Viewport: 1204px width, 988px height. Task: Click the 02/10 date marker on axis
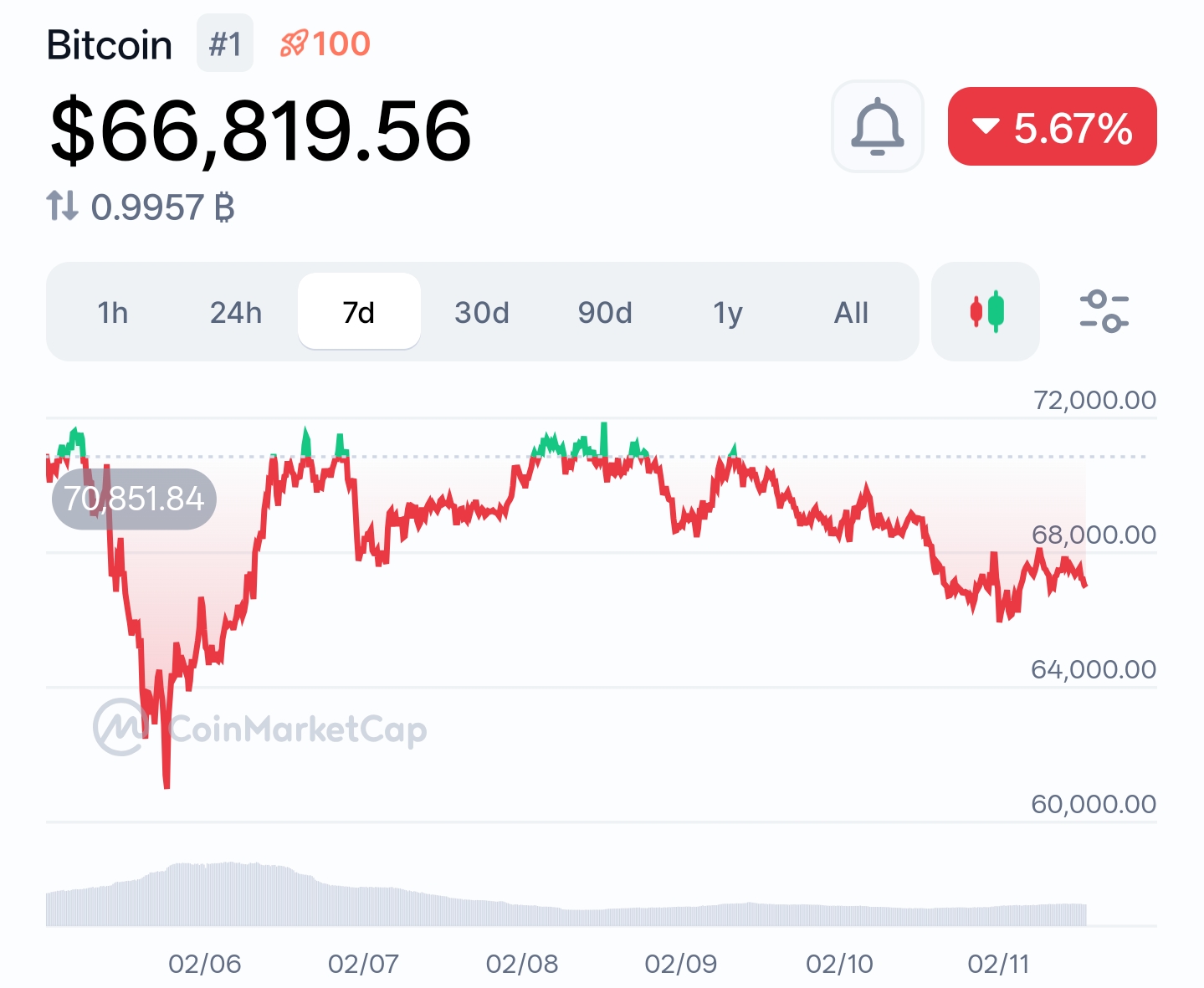pos(839,964)
